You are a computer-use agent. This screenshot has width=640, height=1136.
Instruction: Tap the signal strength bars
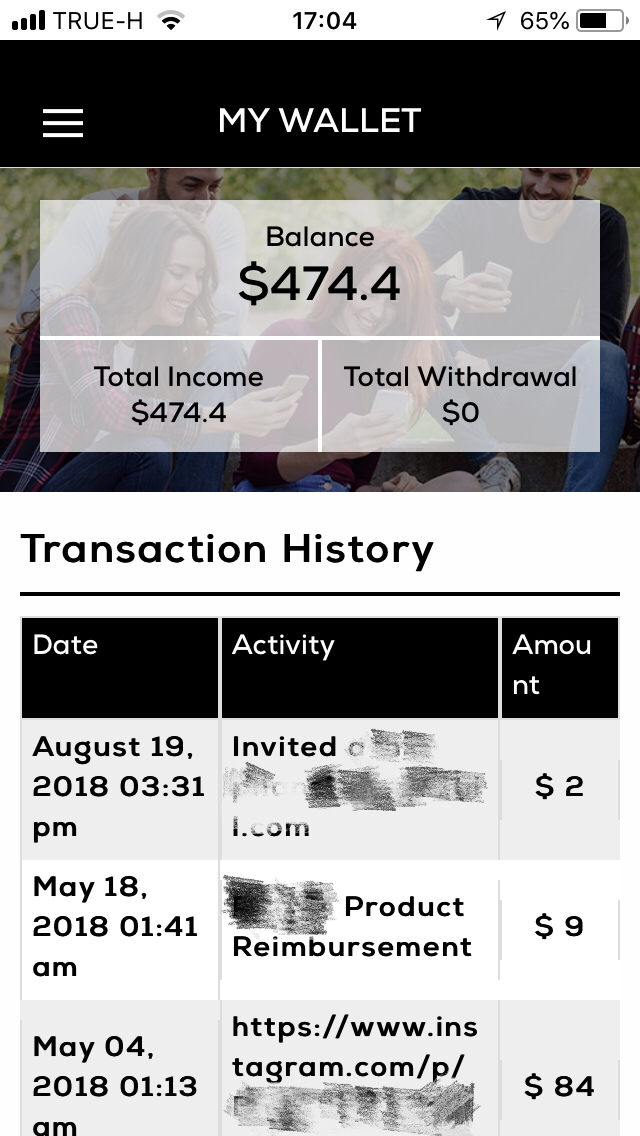pos(28,20)
